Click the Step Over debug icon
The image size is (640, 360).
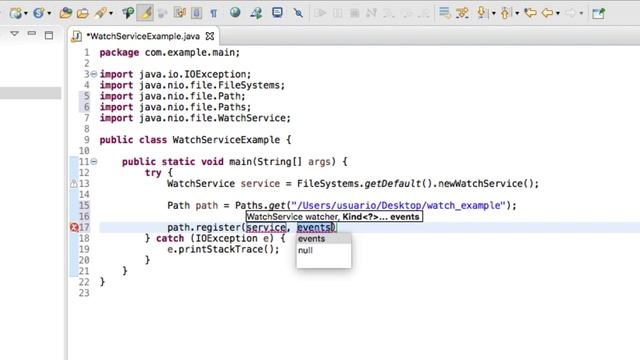click(x=407, y=13)
